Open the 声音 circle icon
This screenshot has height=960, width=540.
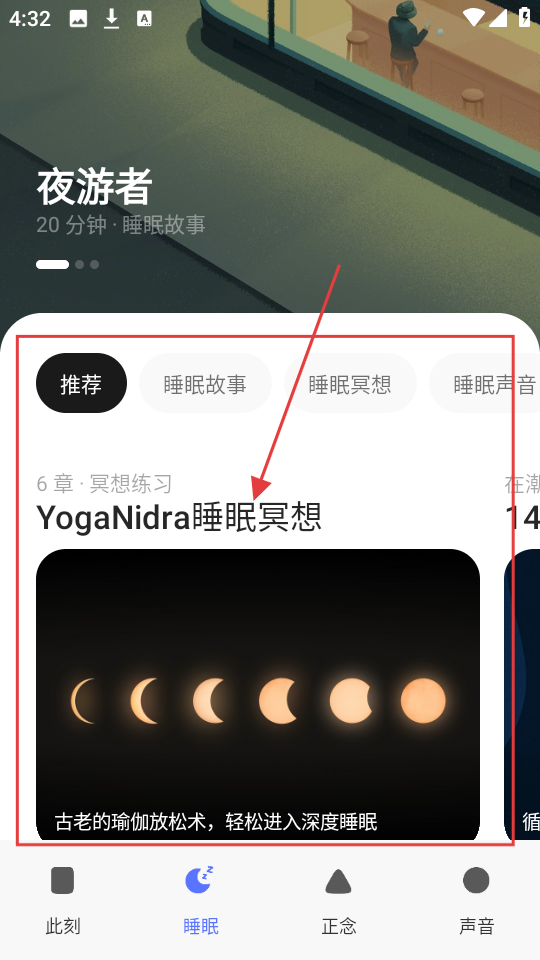[x=476, y=880]
